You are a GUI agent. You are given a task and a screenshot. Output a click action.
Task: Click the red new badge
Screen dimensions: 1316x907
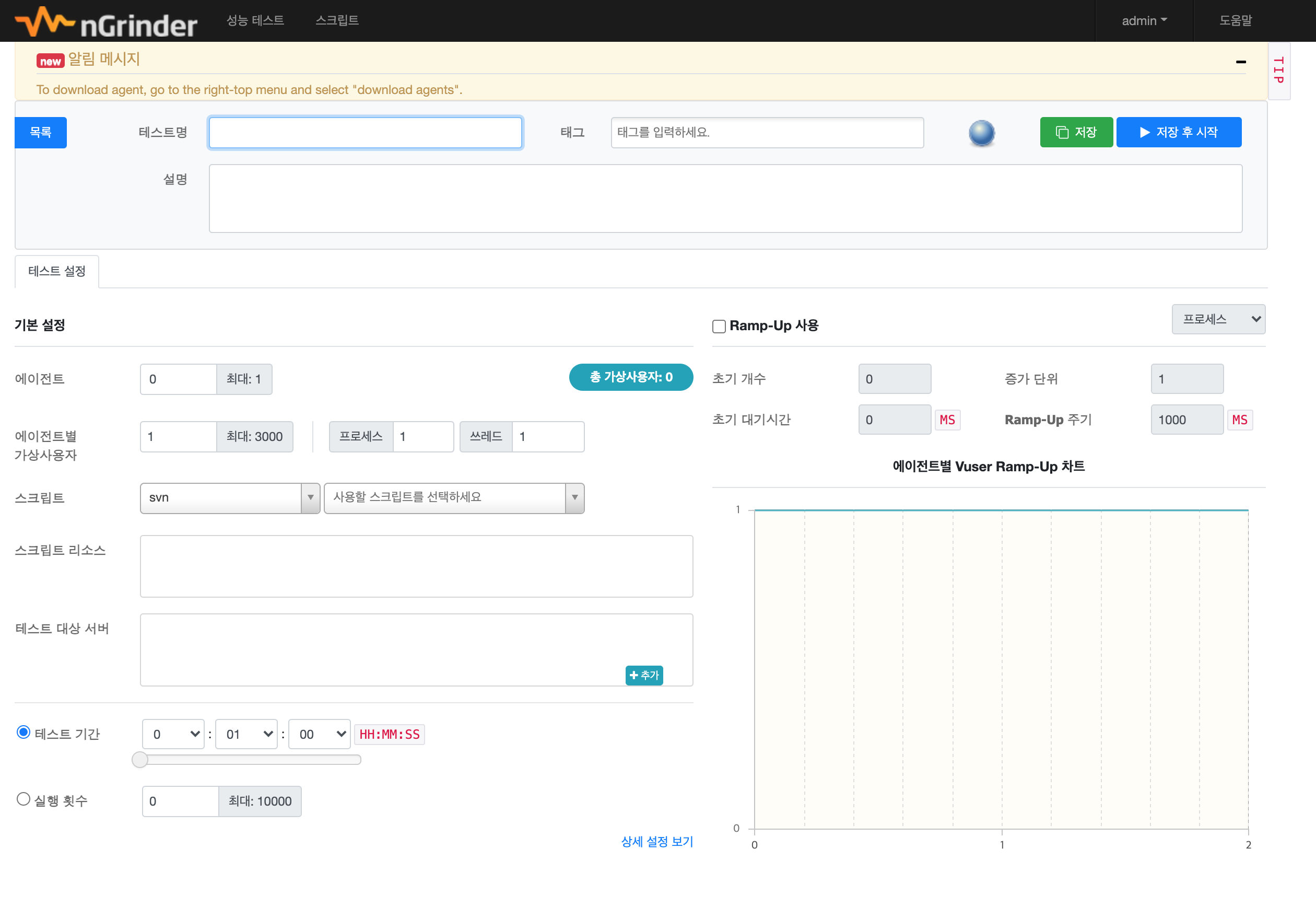tap(50, 61)
